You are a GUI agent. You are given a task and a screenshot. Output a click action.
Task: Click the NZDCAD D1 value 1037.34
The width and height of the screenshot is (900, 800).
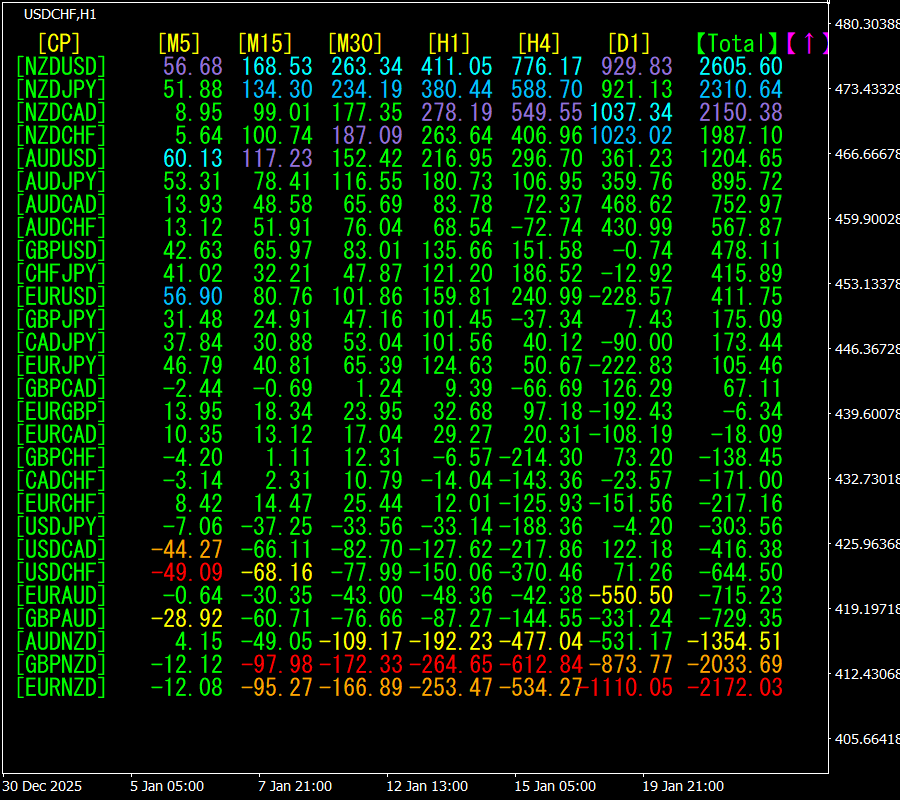(x=631, y=112)
